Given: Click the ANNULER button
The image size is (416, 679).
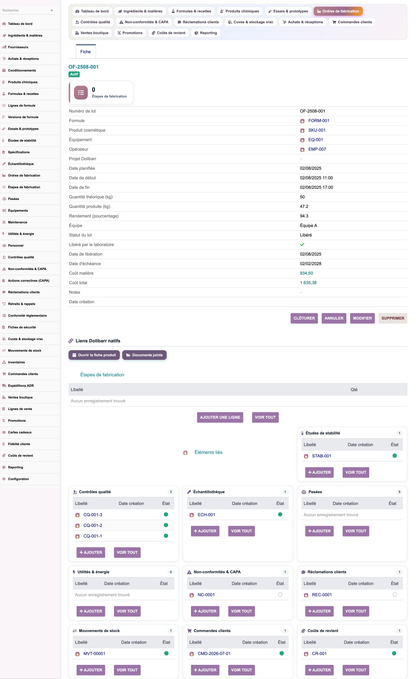Looking at the screenshot, I should 334,318.
